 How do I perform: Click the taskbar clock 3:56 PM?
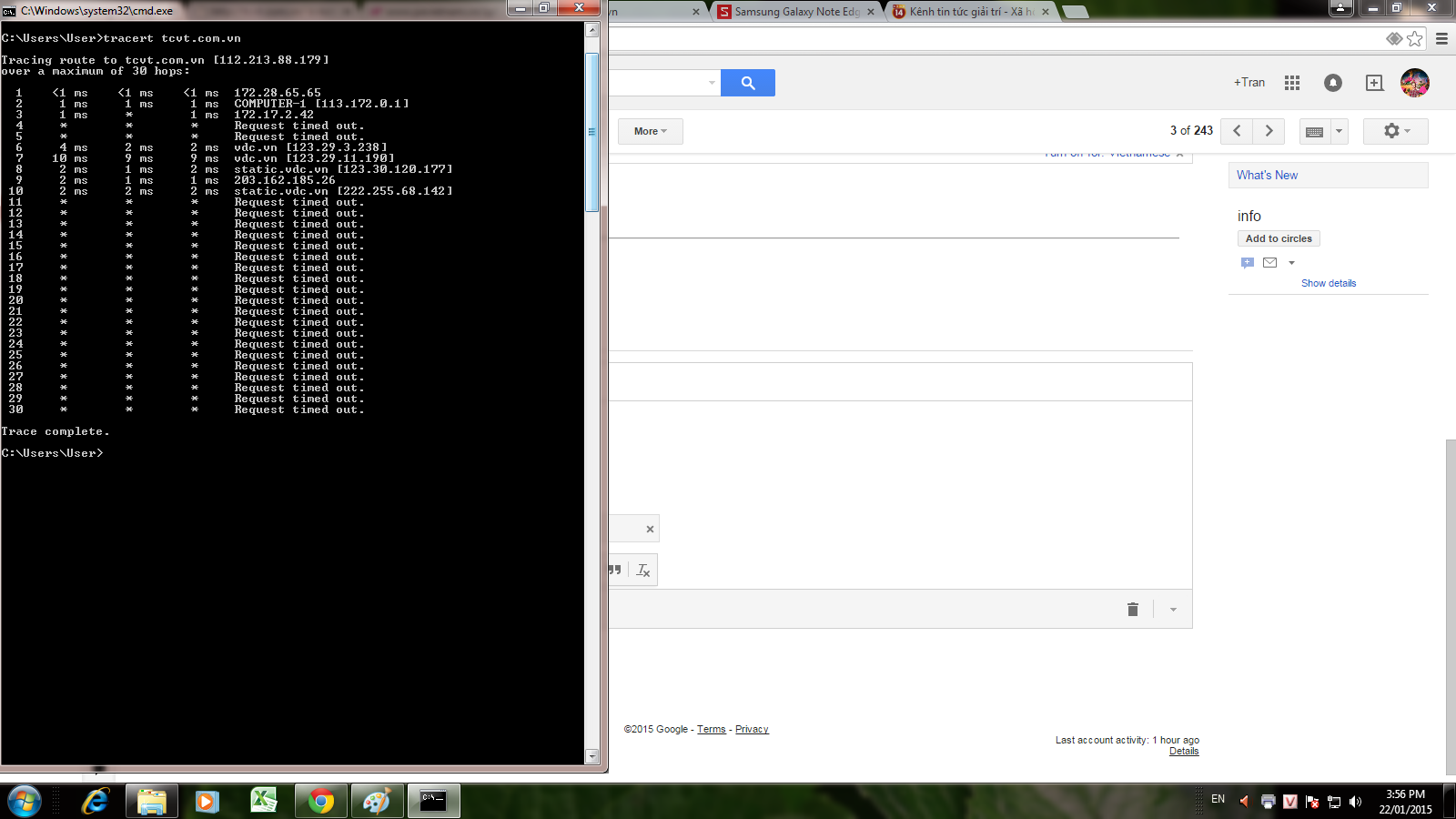[x=1405, y=801]
